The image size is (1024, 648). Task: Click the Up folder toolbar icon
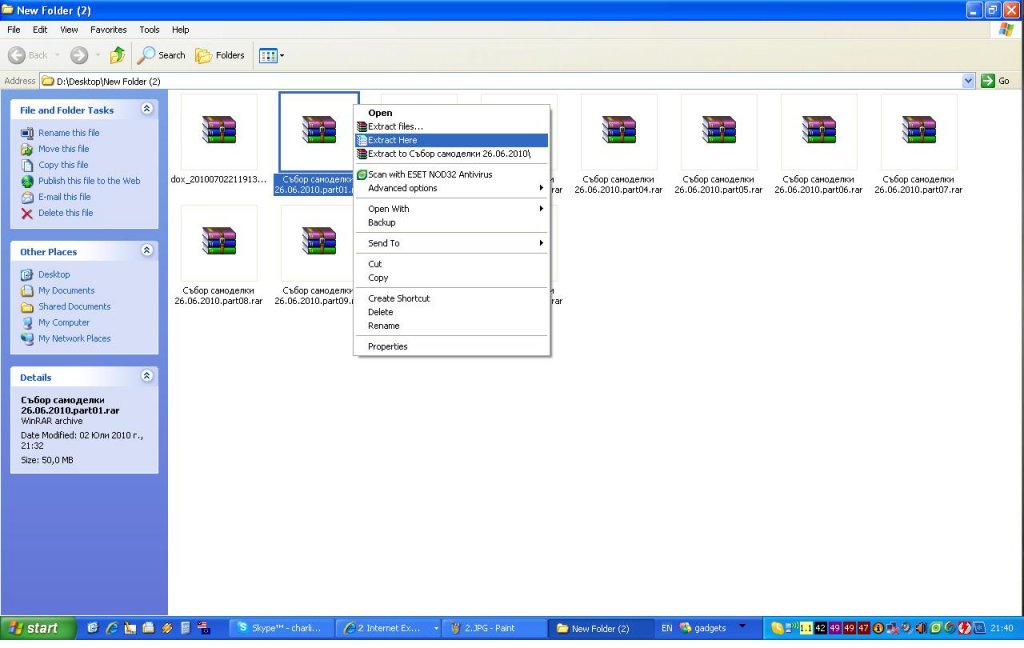pyautogui.click(x=118, y=55)
